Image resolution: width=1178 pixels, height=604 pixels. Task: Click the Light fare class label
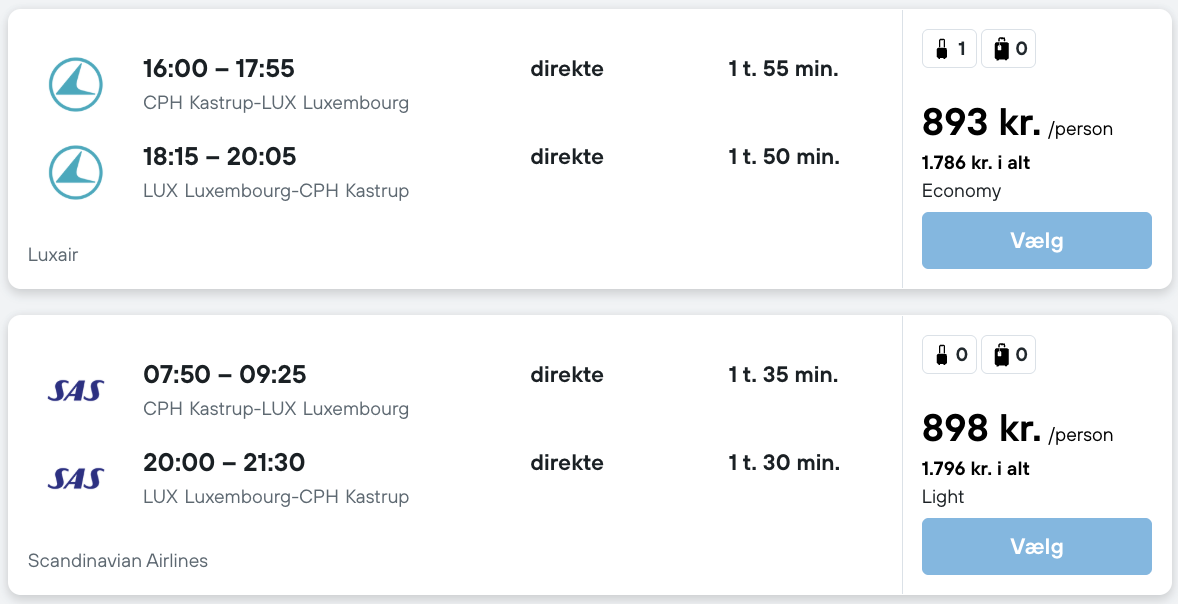click(x=943, y=497)
